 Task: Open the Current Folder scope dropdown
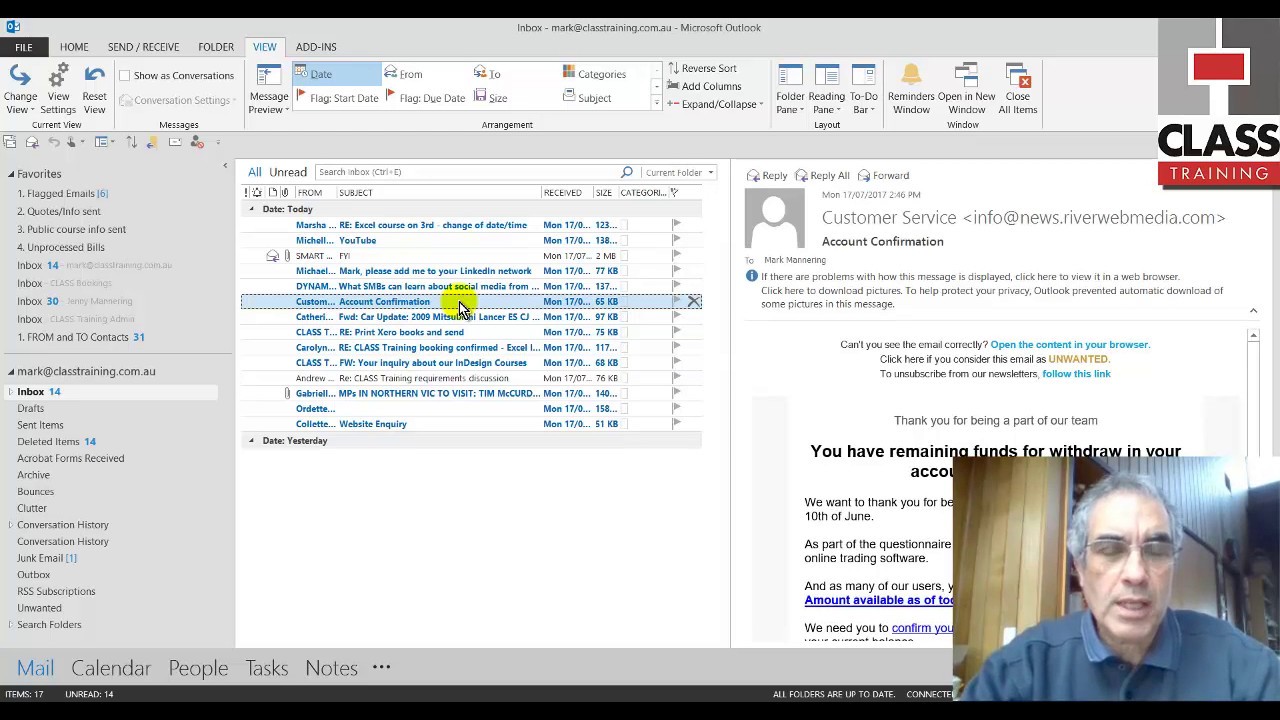(679, 172)
